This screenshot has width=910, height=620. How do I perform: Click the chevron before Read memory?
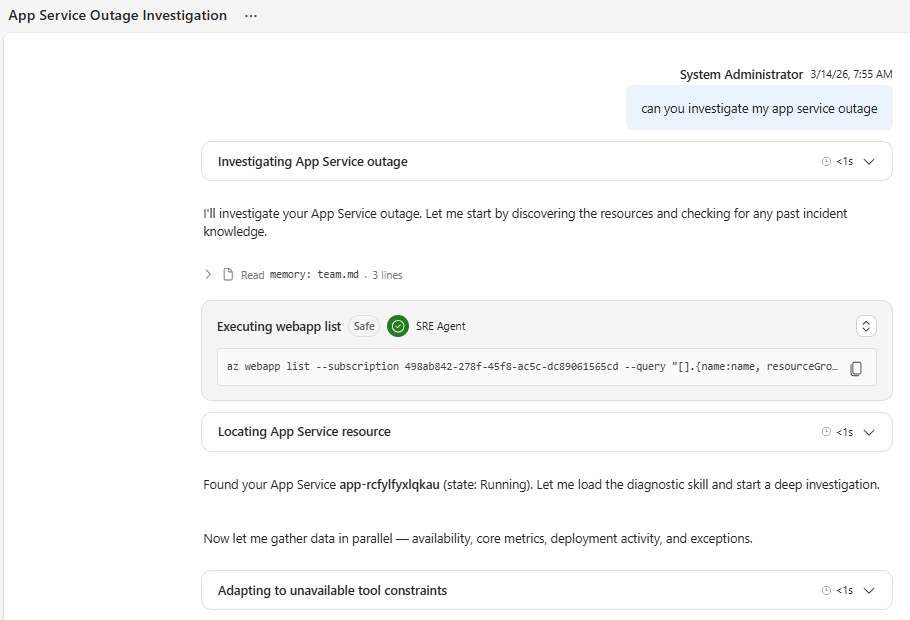(207, 275)
